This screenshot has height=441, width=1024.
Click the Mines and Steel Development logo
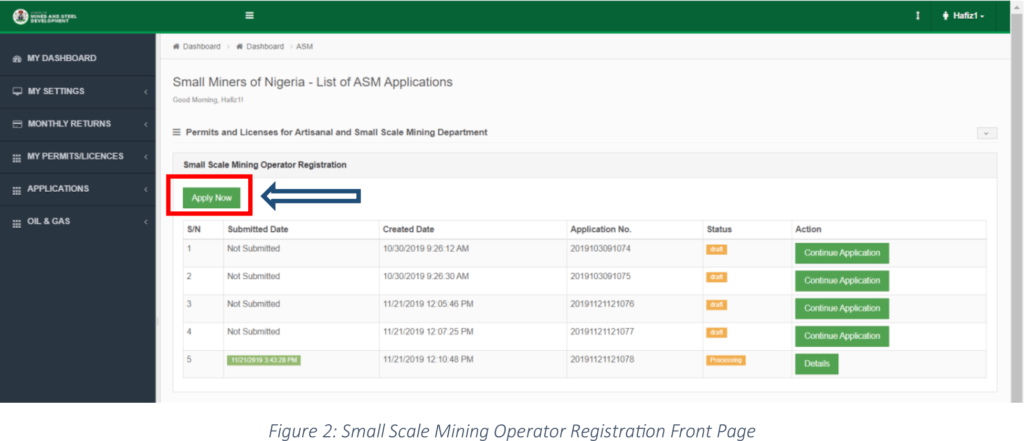(x=43, y=16)
